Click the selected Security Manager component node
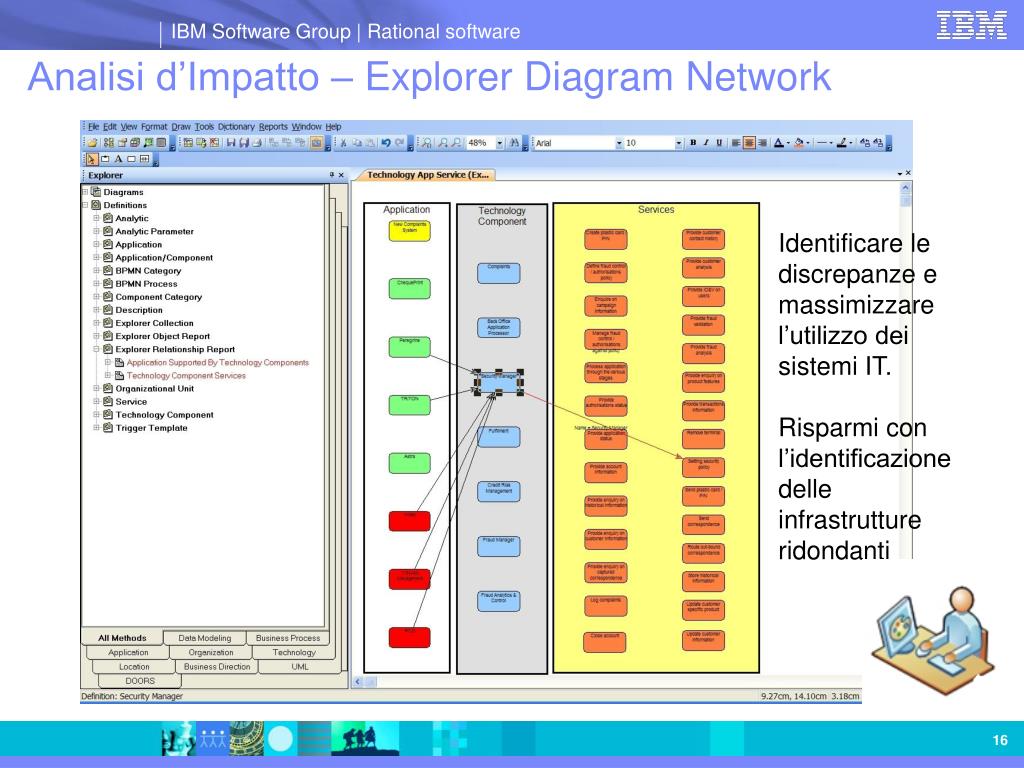This screenshot has height=768, width=1024. pyautogui.click(x=499, y=383)
